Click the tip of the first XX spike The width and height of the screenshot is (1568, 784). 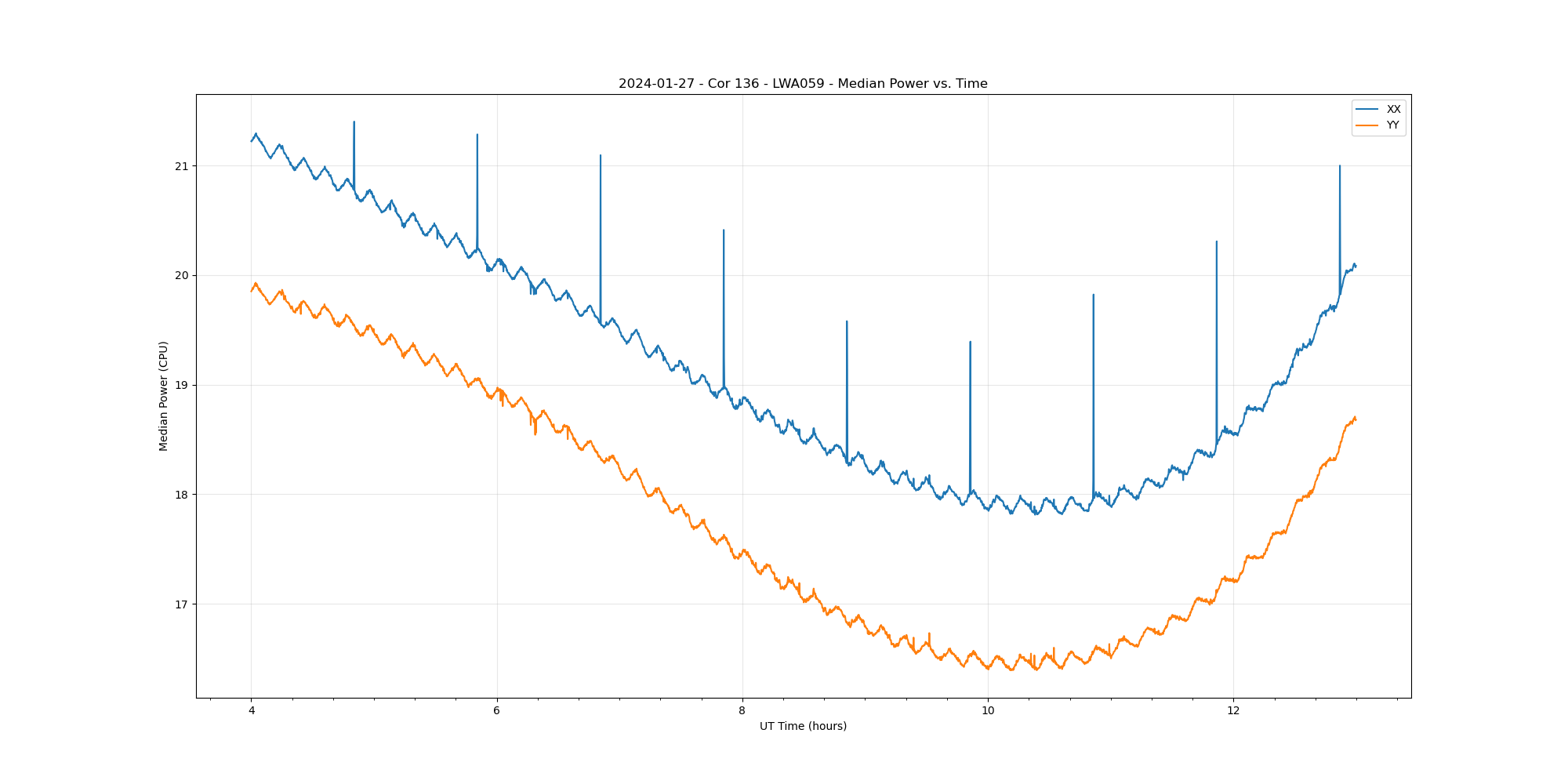tap(354, 122)
